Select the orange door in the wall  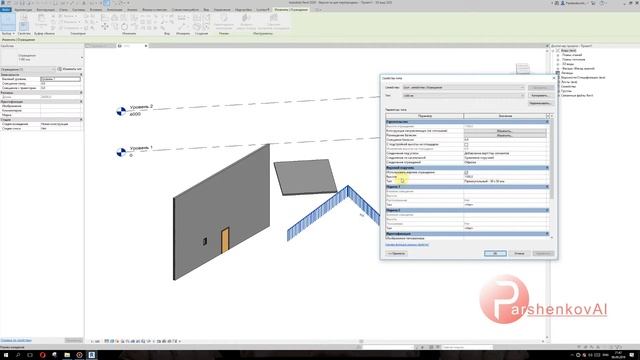(x=225, y=240)
